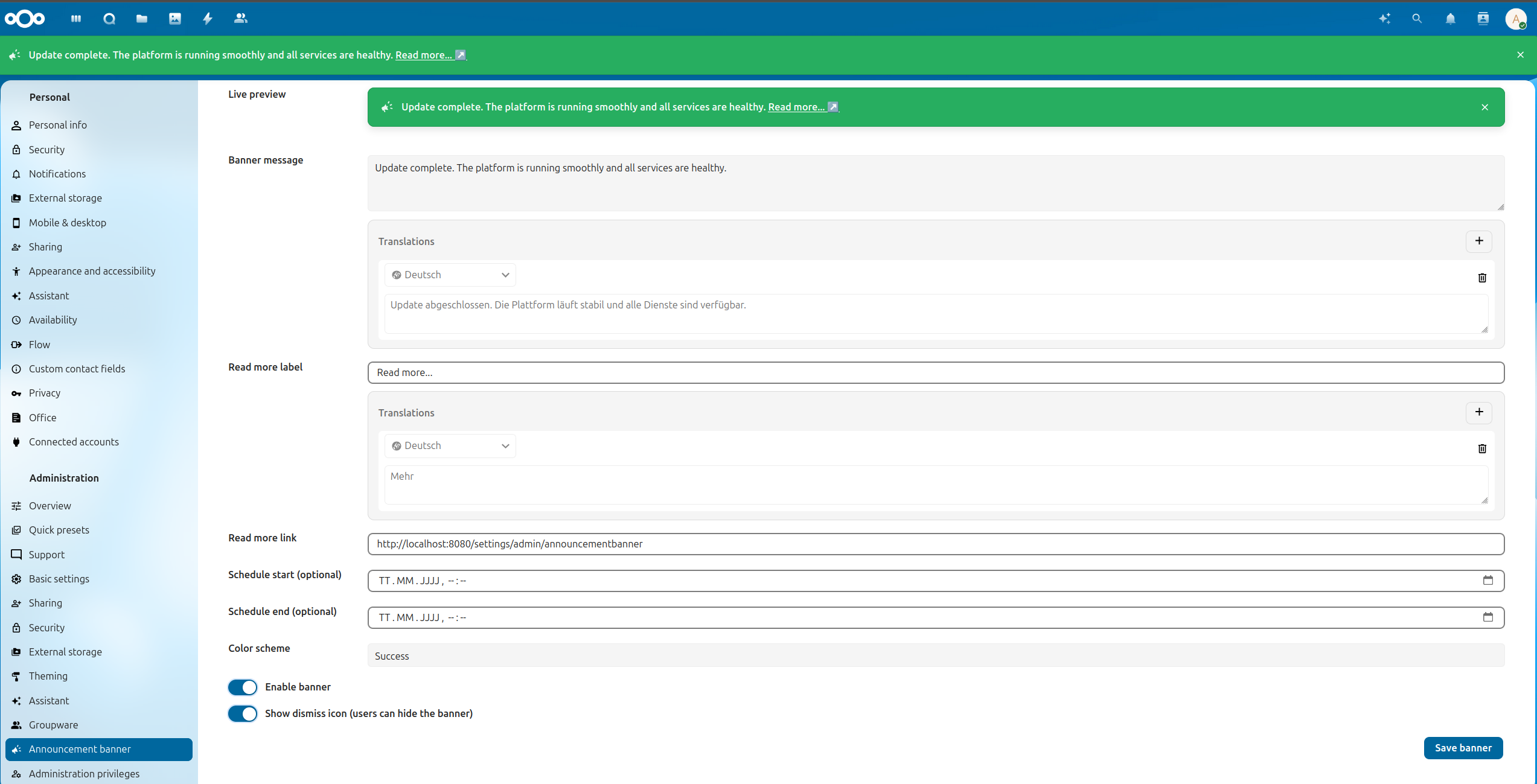Open your account avatar menu
1537x784 pixels.
[x=1516, y=19]
